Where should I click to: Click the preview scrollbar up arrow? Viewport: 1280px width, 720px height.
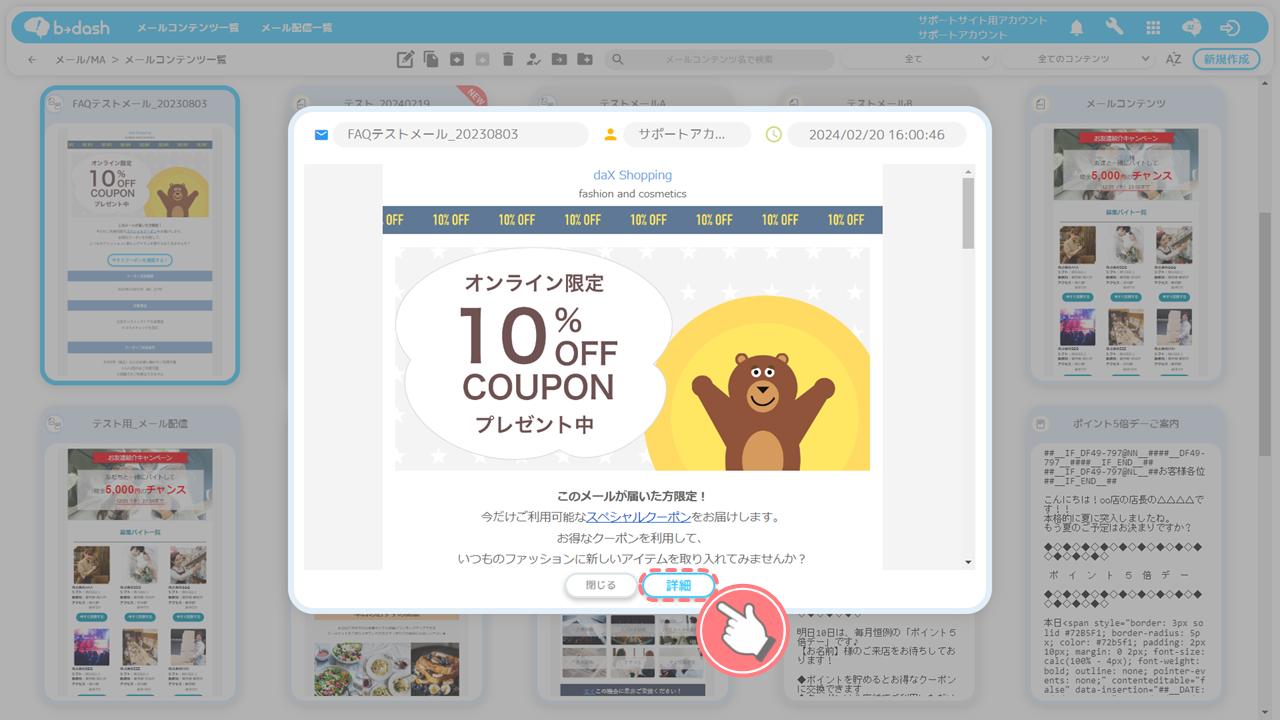click(x=968, y=172)
